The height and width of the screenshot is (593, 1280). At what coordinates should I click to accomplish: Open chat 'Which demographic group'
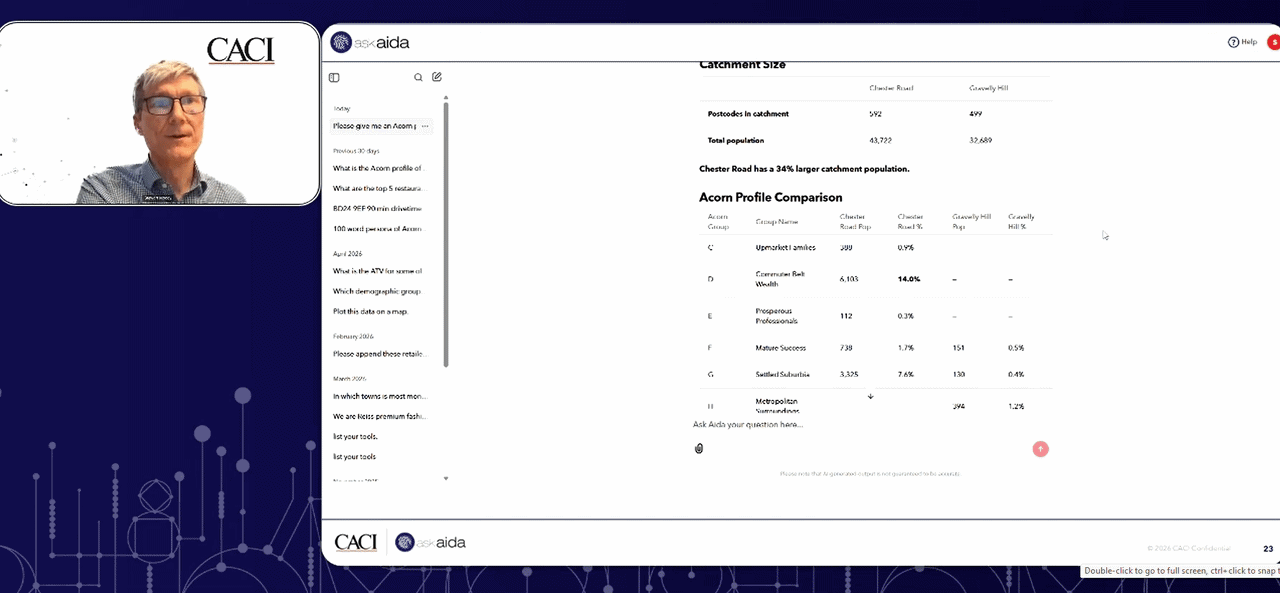377,291
